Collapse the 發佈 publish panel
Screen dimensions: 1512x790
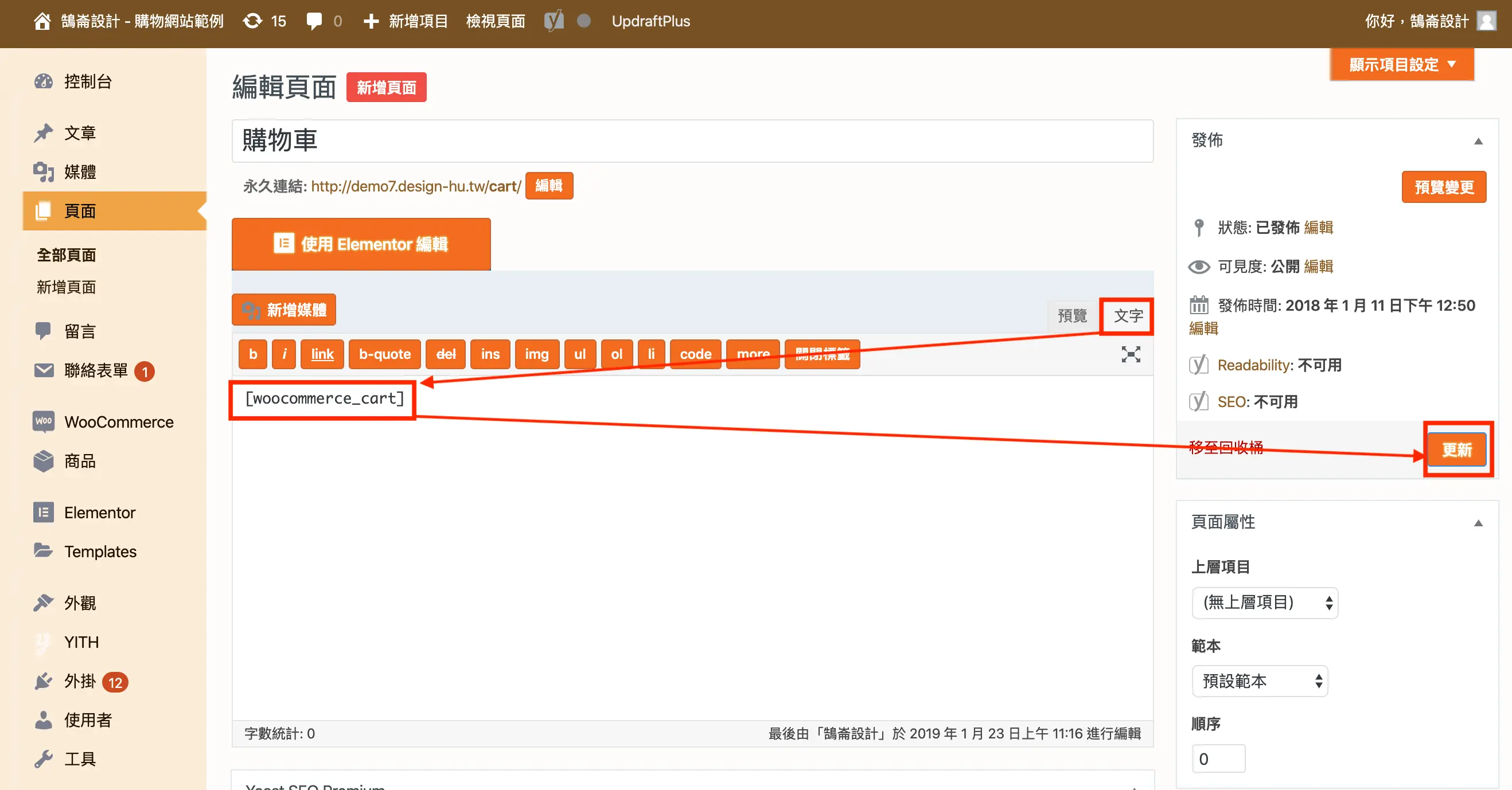(1478, 142)
